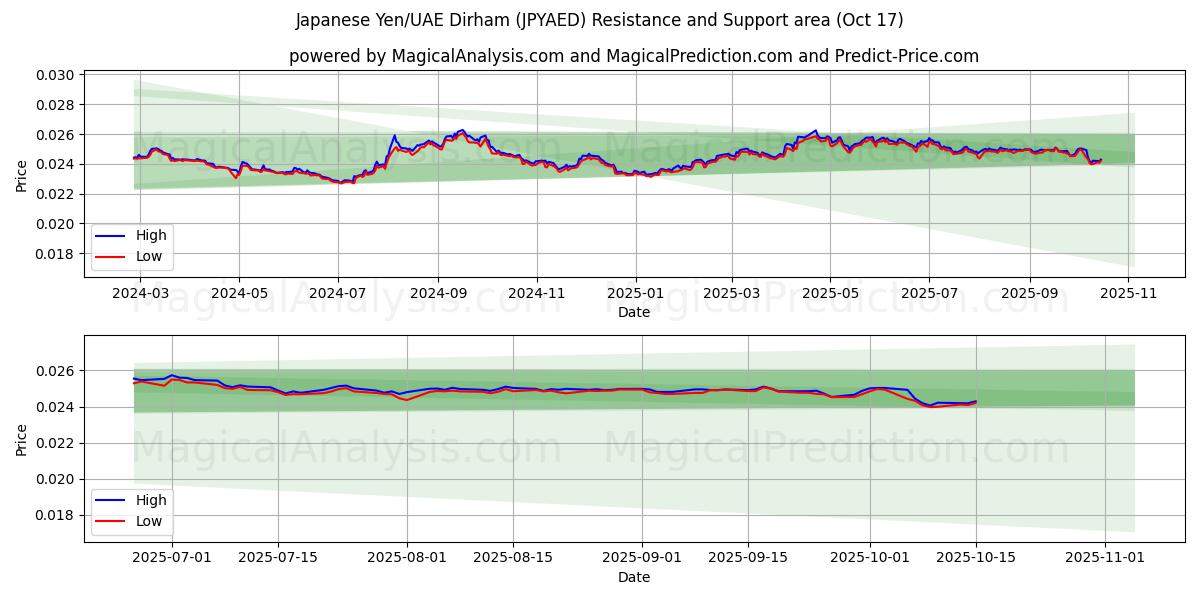Click the 'powered by MagicalAnalysis.com' subtitle
1200x600 pixels.
(633, 56)
